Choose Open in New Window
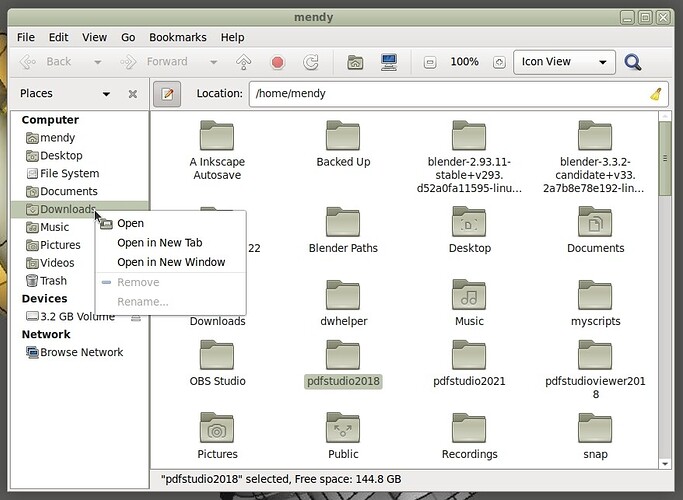The width and height of the screenshot is (683, 500). click(x=170, y=262)
